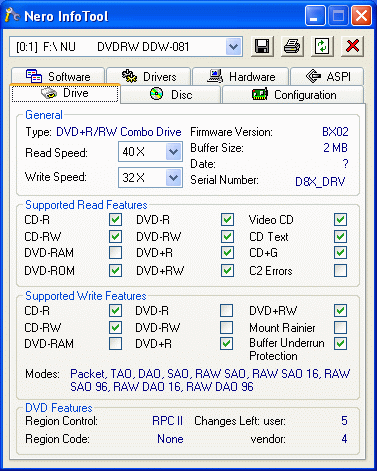Minimize the Nero InfoTool window

[315, 16]
